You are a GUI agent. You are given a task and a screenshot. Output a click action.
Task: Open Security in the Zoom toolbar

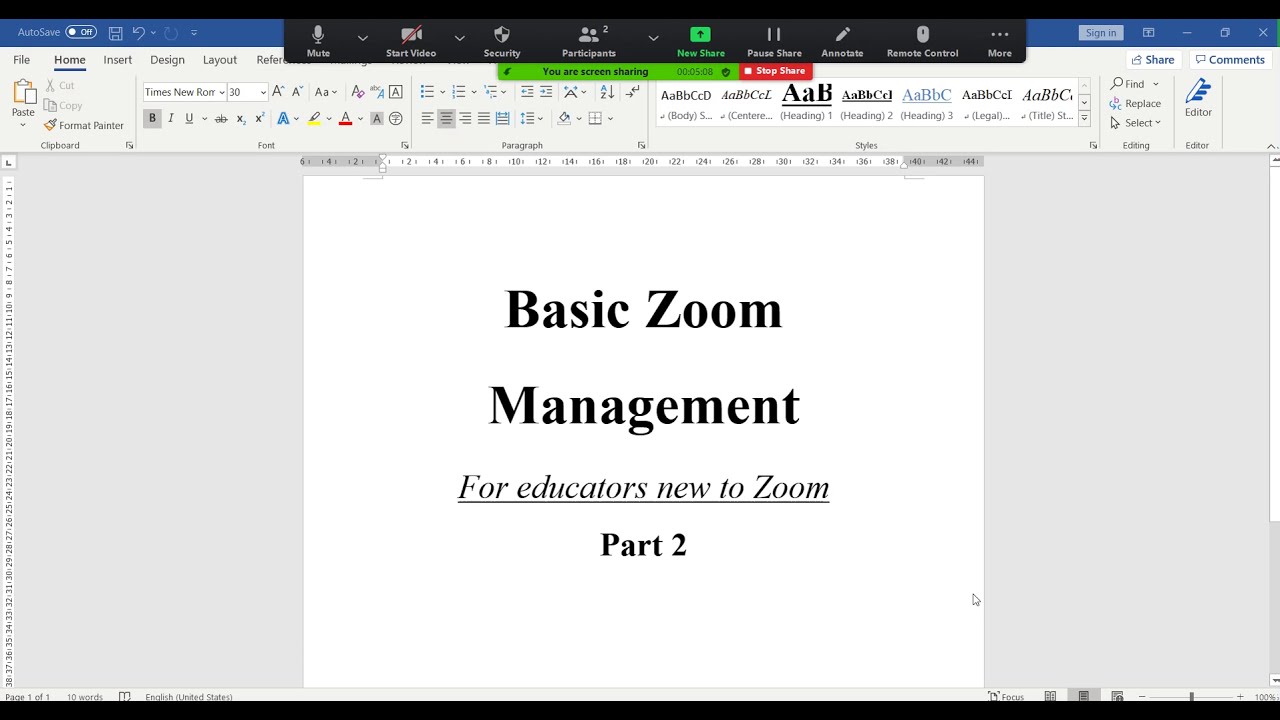pyautogui.click(x=502, y=41)
